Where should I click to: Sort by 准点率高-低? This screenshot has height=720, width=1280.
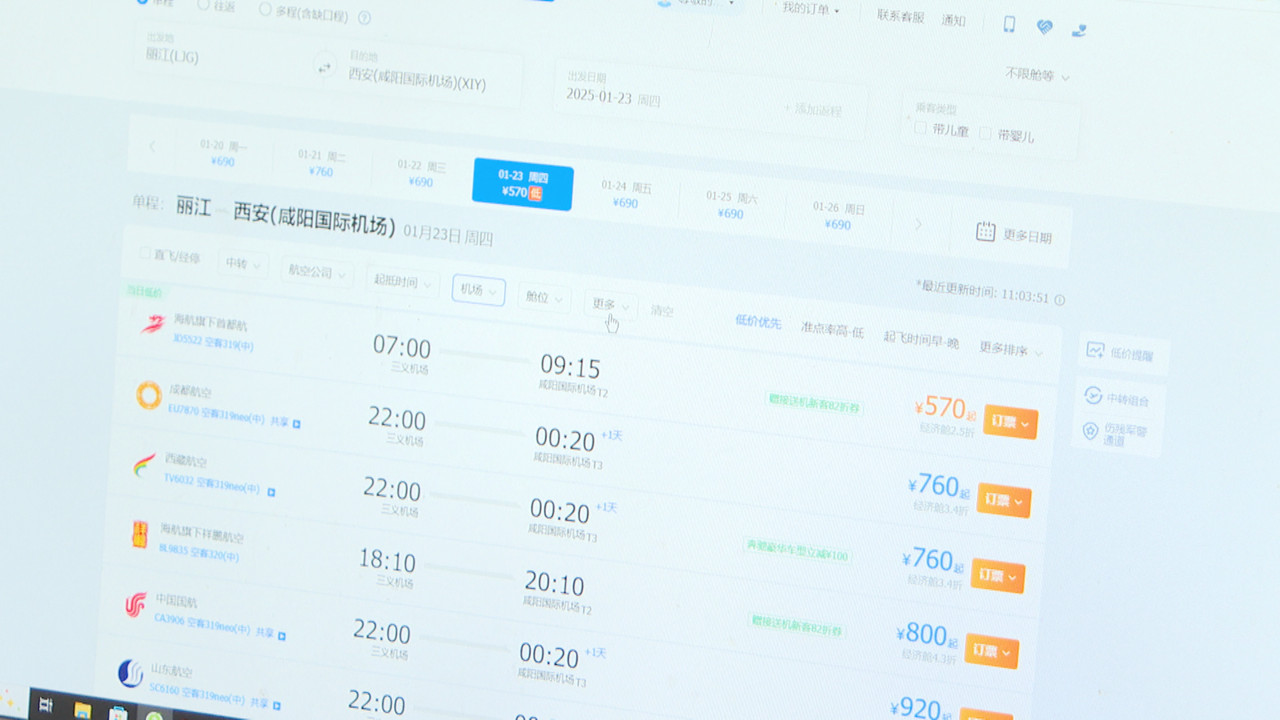coord(832,330)
